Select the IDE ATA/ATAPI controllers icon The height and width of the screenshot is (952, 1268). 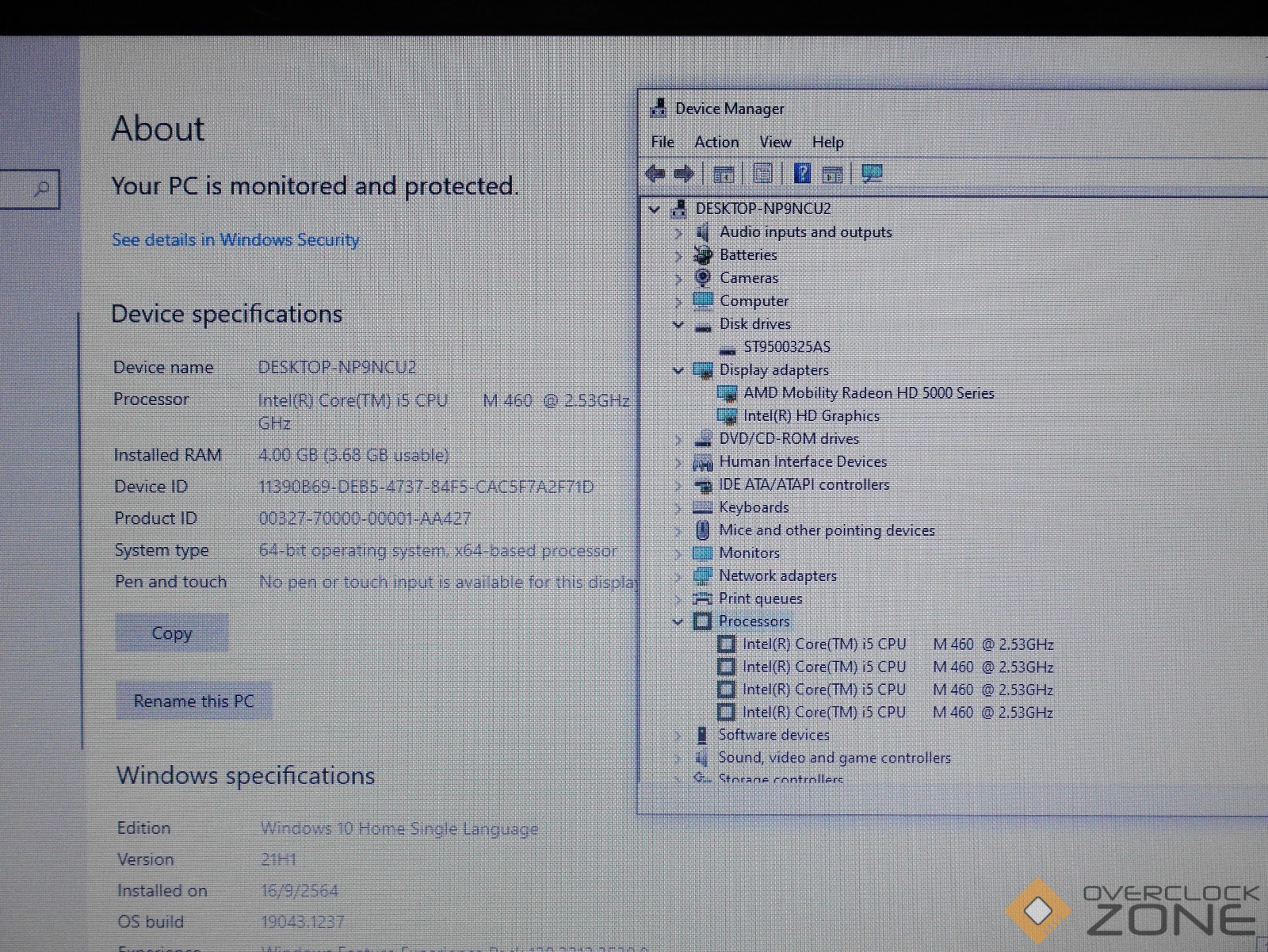point(702,484)
